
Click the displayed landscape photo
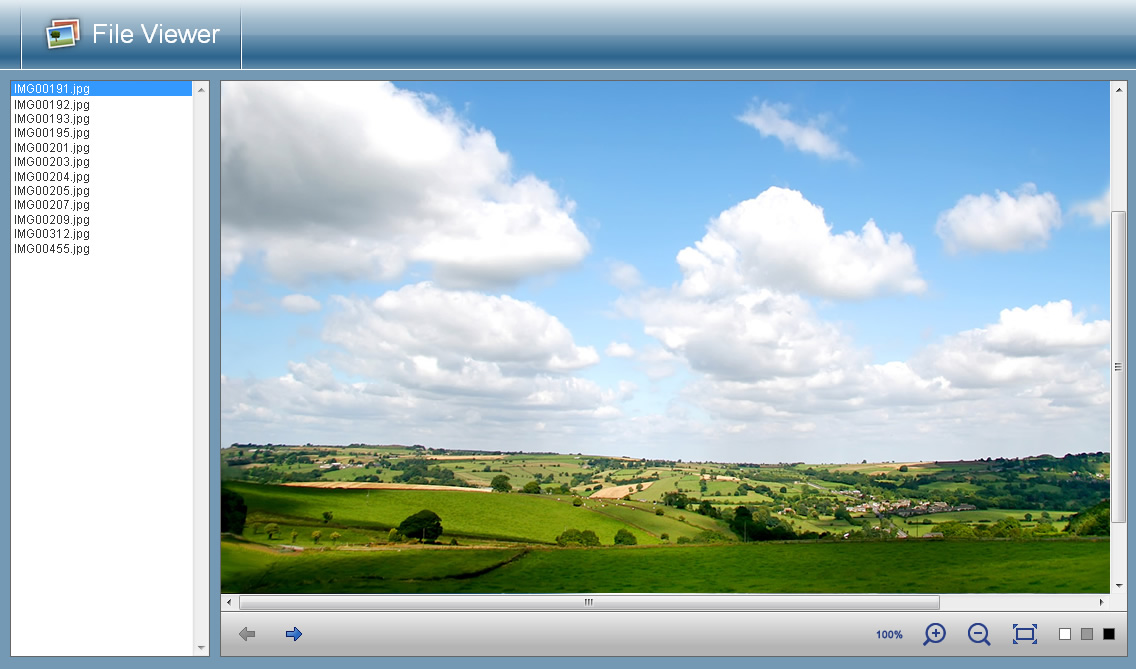[x=665, y=337]
